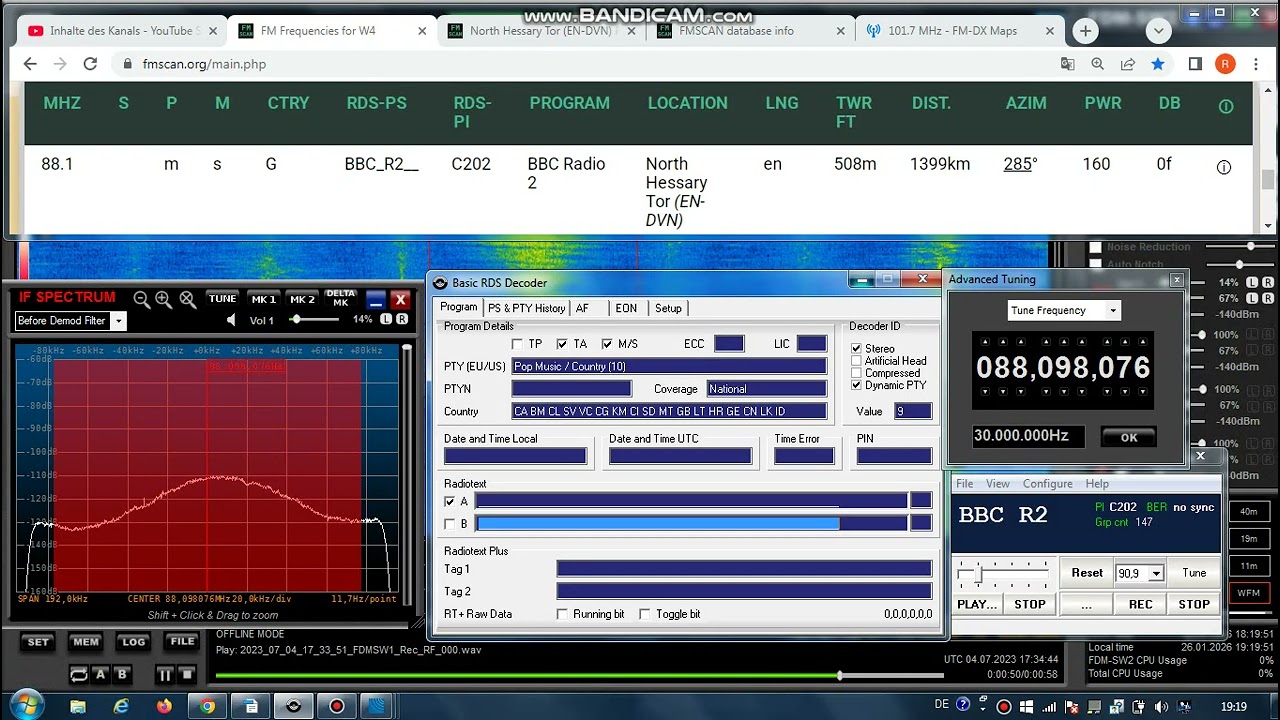Viewport: 1280px width, 720px height.
Task: Open the Help menu in RDS receiver window
Action: click(x=1097, y=484)
